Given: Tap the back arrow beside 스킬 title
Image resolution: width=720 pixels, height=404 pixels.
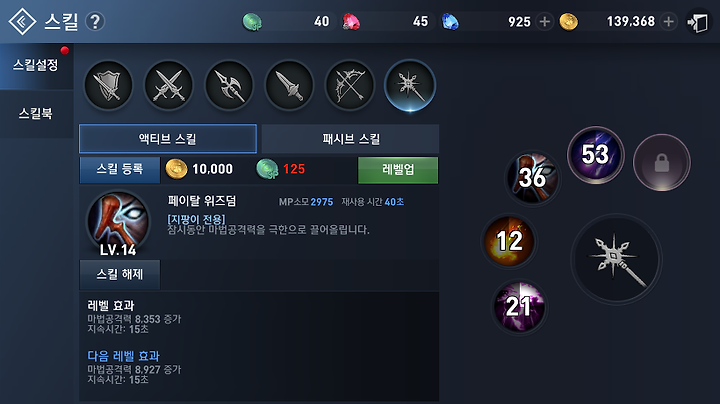Looking at the screenshot, I should tap(22, 22).
